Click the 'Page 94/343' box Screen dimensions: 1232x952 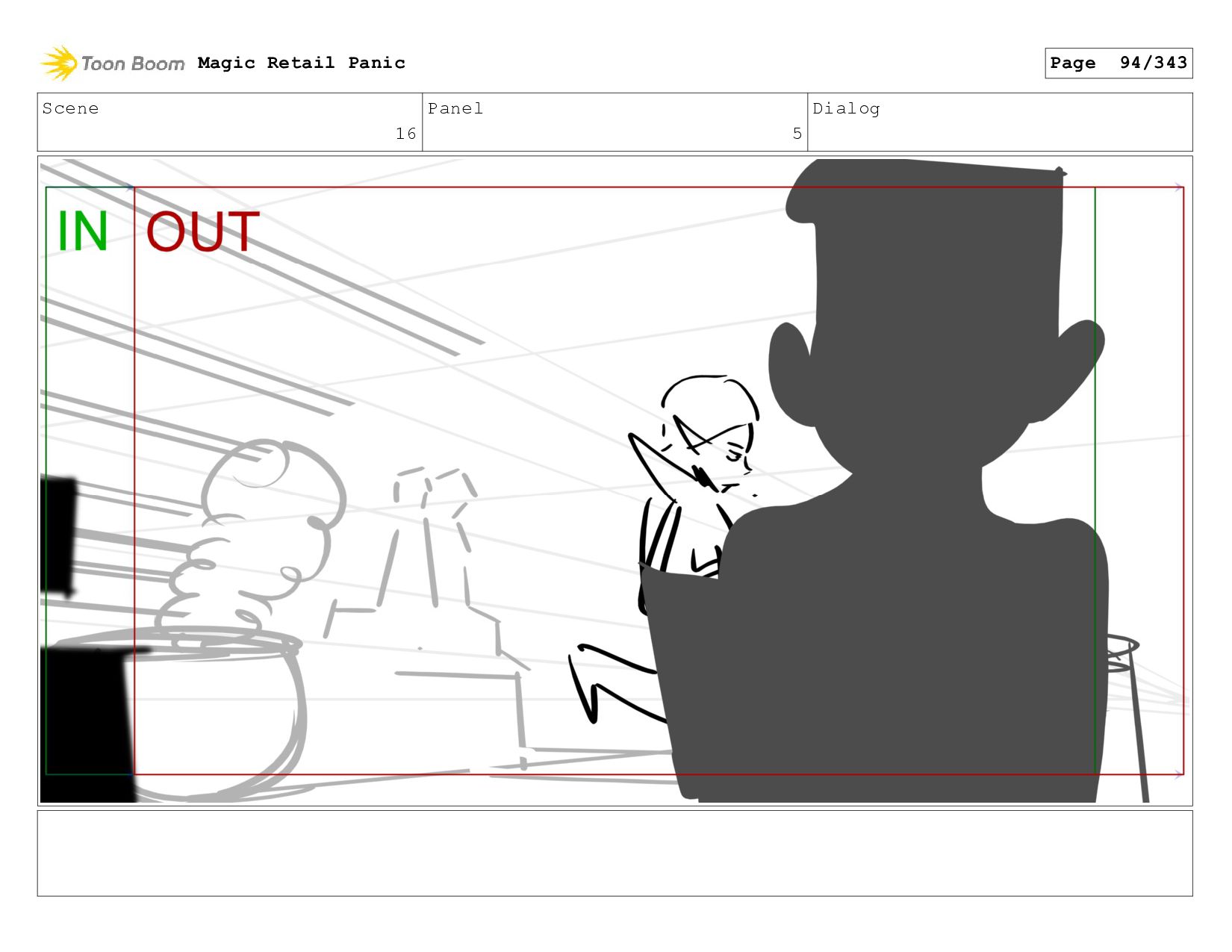[1119, 63]
